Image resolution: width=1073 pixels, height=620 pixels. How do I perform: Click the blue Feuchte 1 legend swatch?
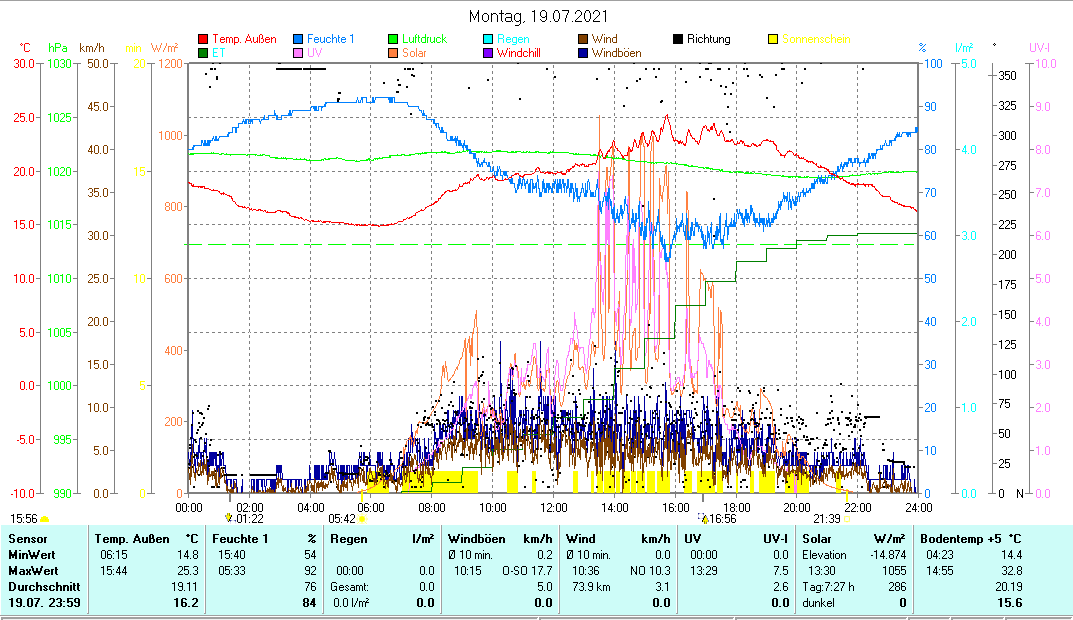click(299, 40)
